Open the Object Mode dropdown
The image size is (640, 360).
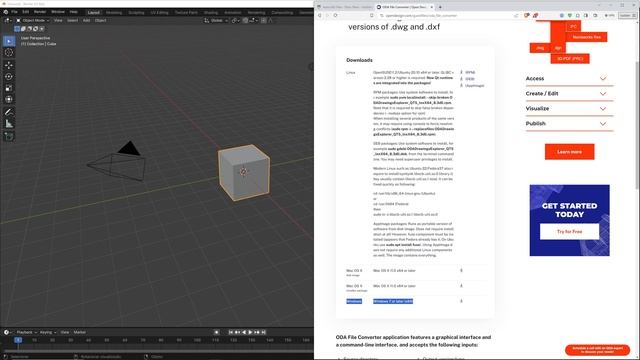pyautogui.click(x=33, y=20)
